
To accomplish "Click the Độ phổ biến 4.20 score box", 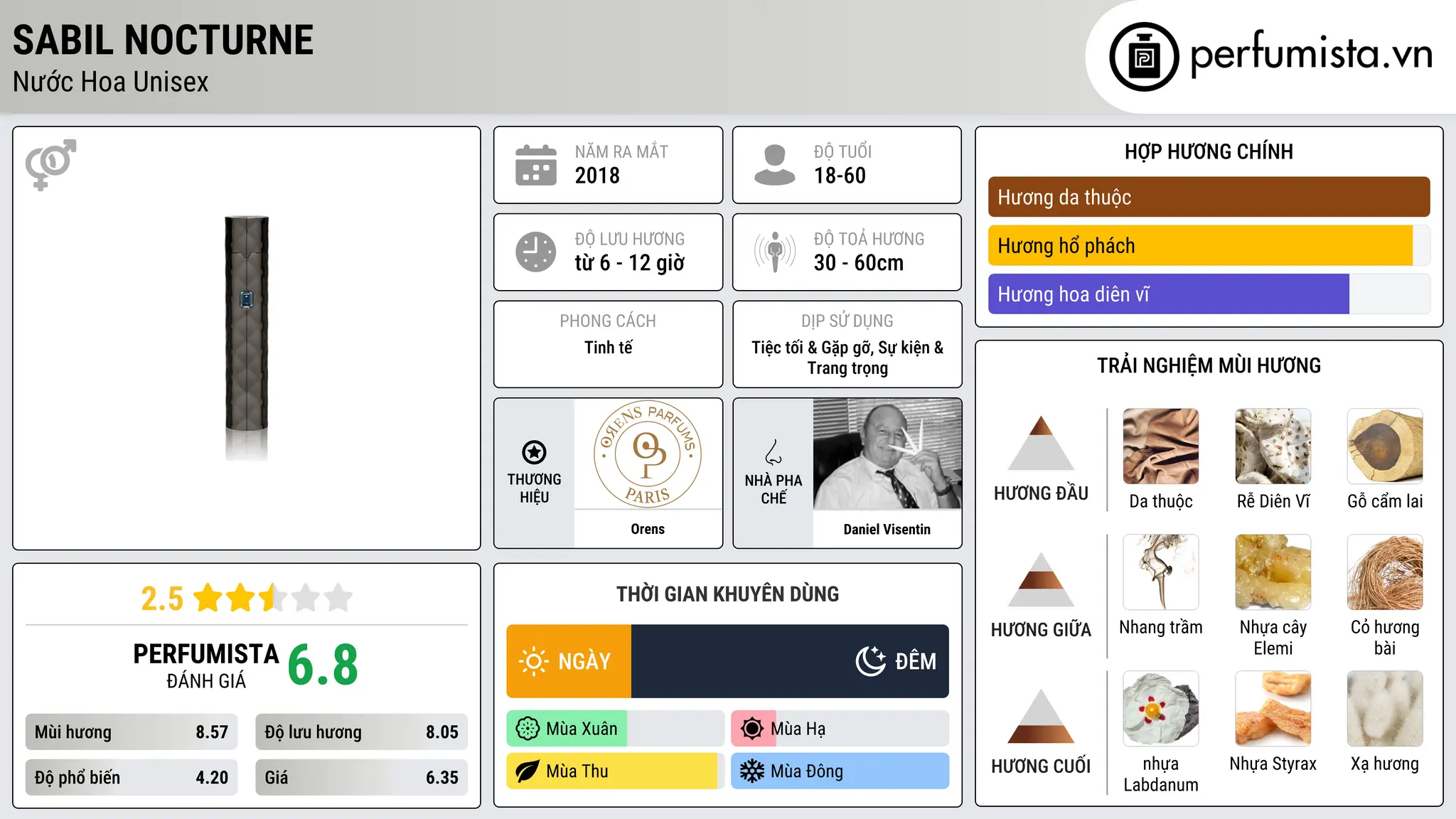I will [132, 778].
